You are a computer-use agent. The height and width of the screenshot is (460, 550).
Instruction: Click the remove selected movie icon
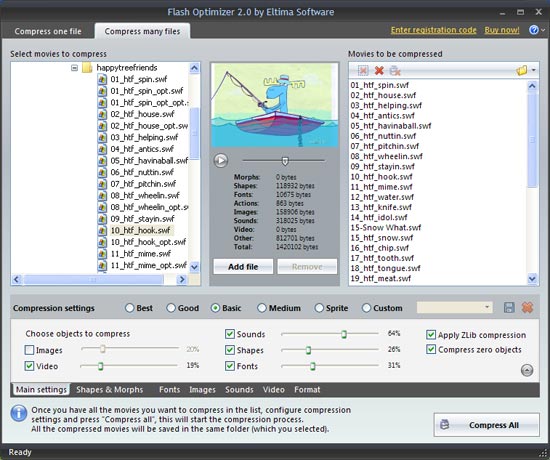point(363,71)
